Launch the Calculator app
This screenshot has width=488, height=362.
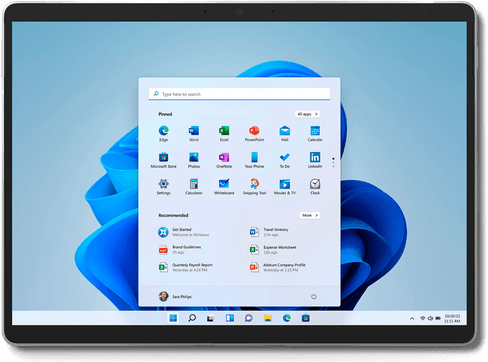(194, 187)
